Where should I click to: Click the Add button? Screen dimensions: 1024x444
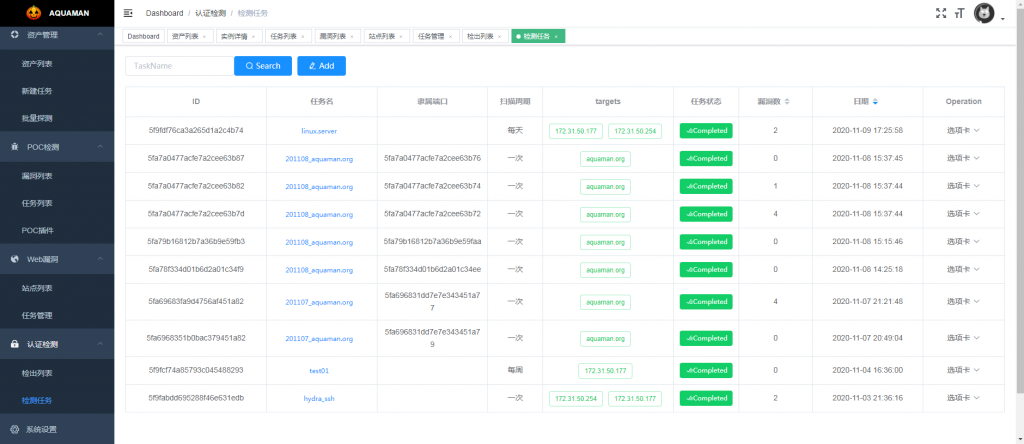coord(321,66)
